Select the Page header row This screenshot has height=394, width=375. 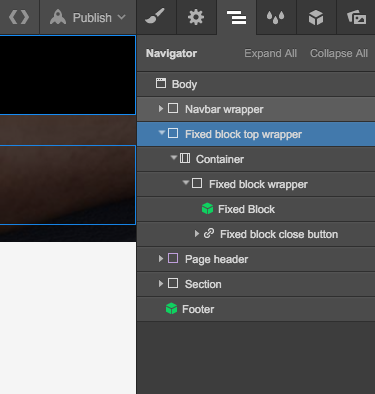[x=256, y=259]
